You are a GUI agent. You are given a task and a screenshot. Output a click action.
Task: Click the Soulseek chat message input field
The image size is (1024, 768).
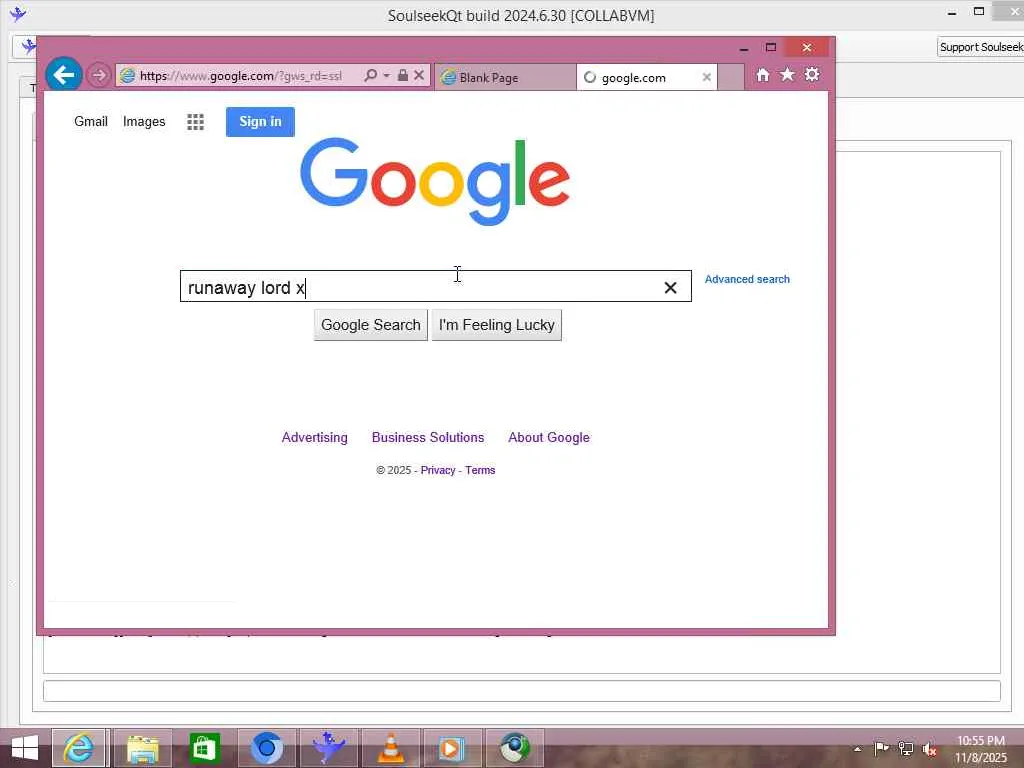coord(522,691)
